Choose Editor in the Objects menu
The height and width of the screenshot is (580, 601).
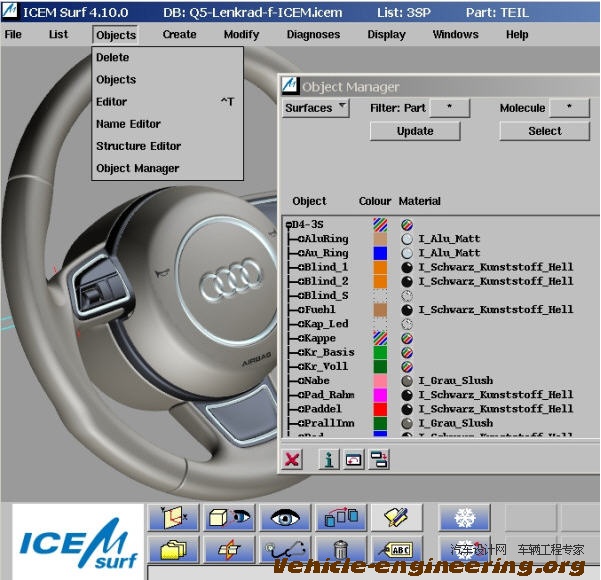(167, 102)
